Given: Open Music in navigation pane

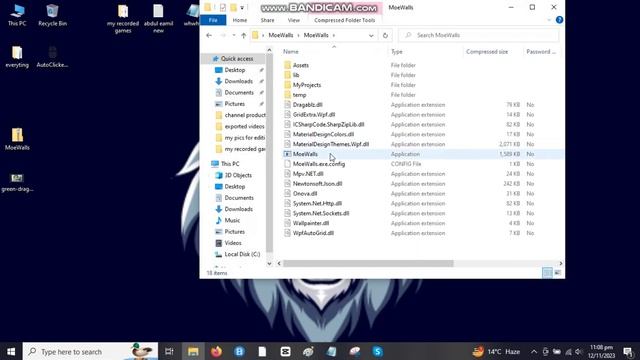Looking at the screenshot, I should point(232,220).
